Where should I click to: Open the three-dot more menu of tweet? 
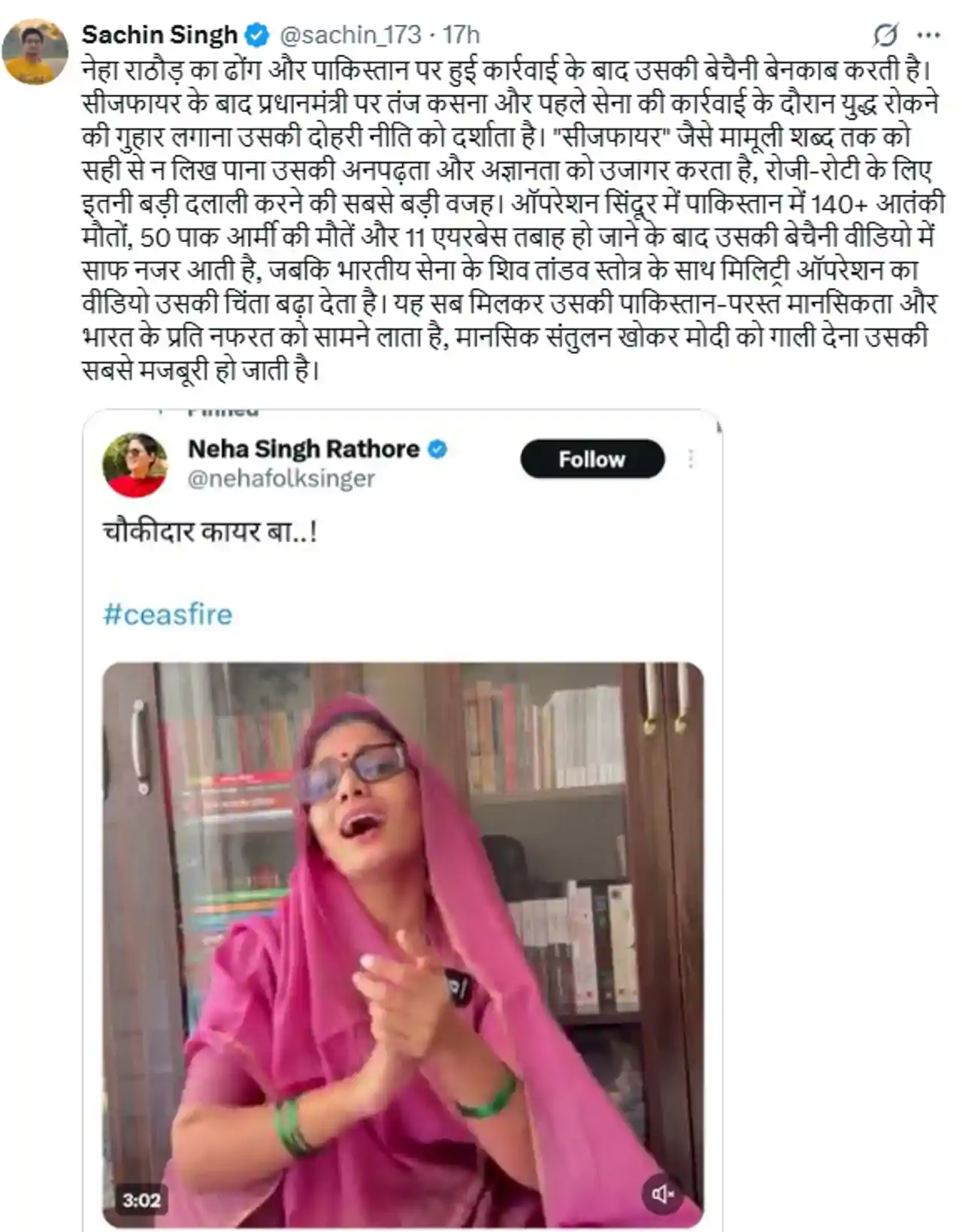click(x=929, y=35)
